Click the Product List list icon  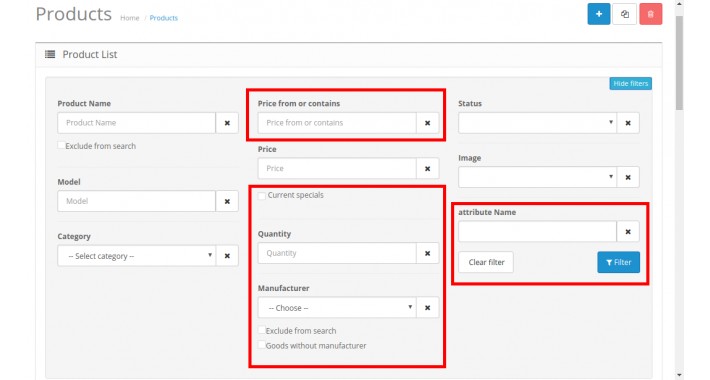pos(50,54)
